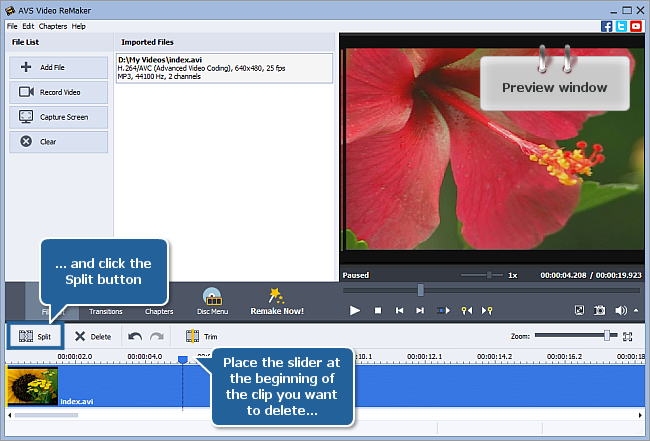Select the imported file index.avi entry
Viewport: 650px width, 441px height.
224,68
